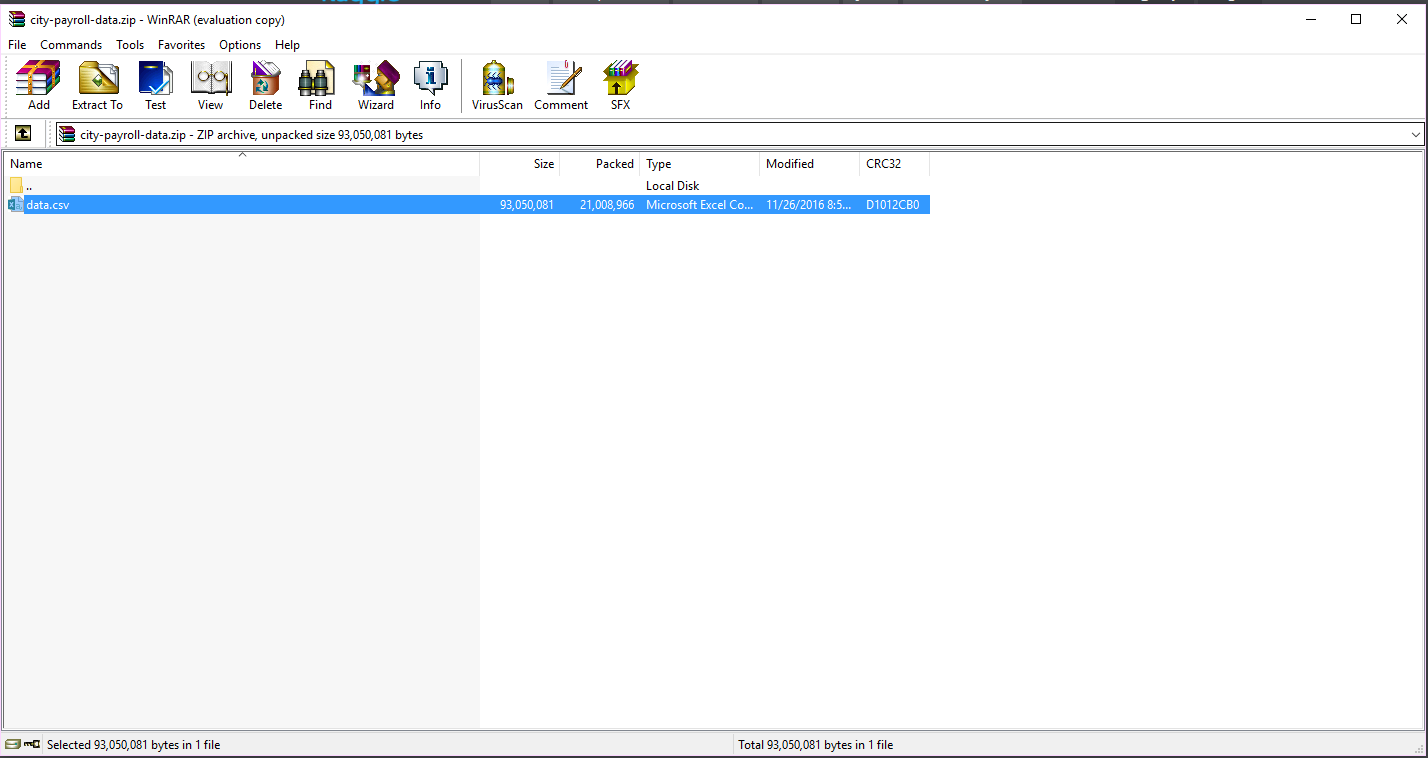Image resolution: width=1428 pixels, height=758 pixels.
Task: Open the Favorites menu
Action: (x=181, y=45)
